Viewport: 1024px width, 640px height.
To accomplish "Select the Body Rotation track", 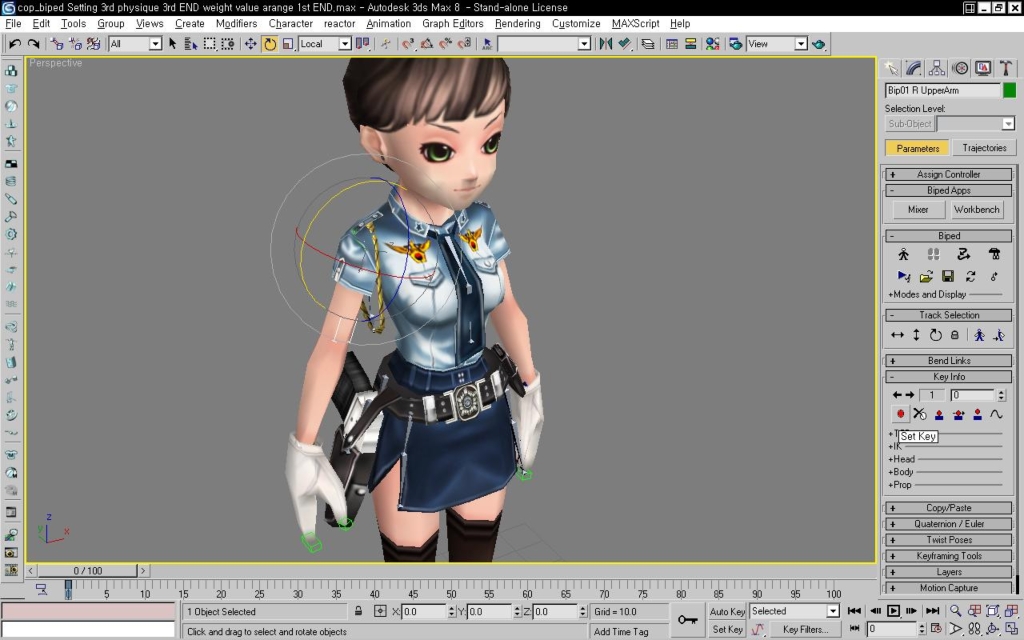I will click(936, 335).
